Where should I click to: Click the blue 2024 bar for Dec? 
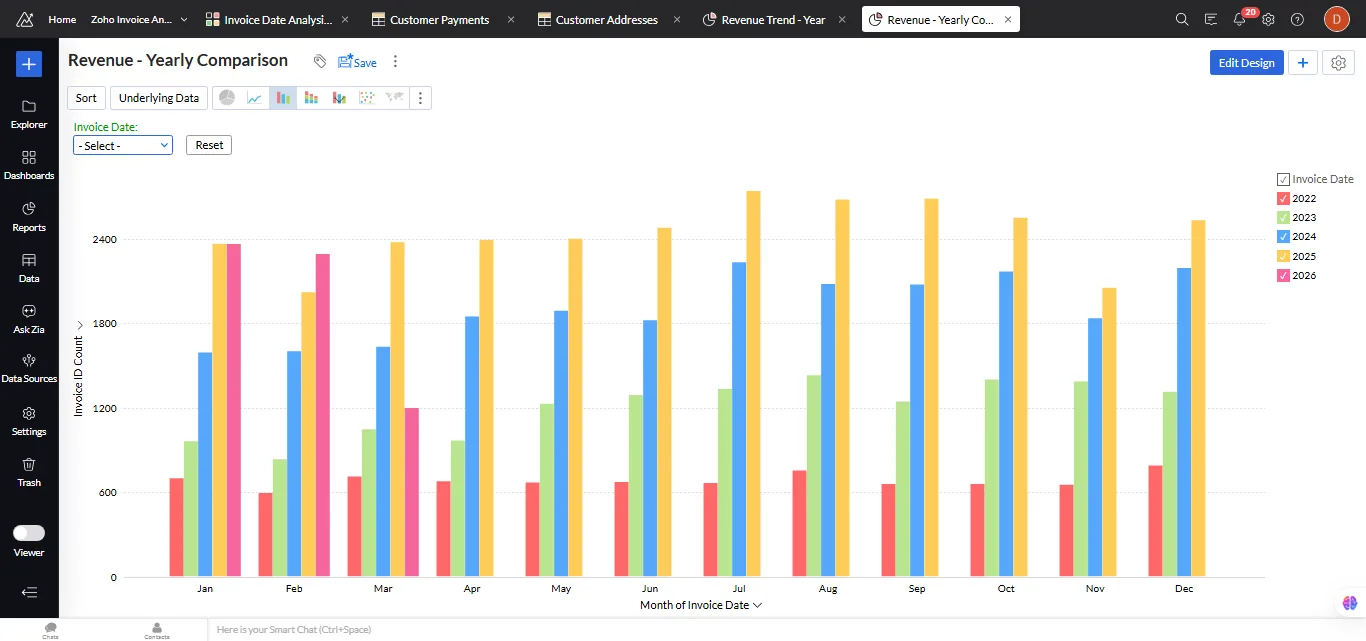1184,422
